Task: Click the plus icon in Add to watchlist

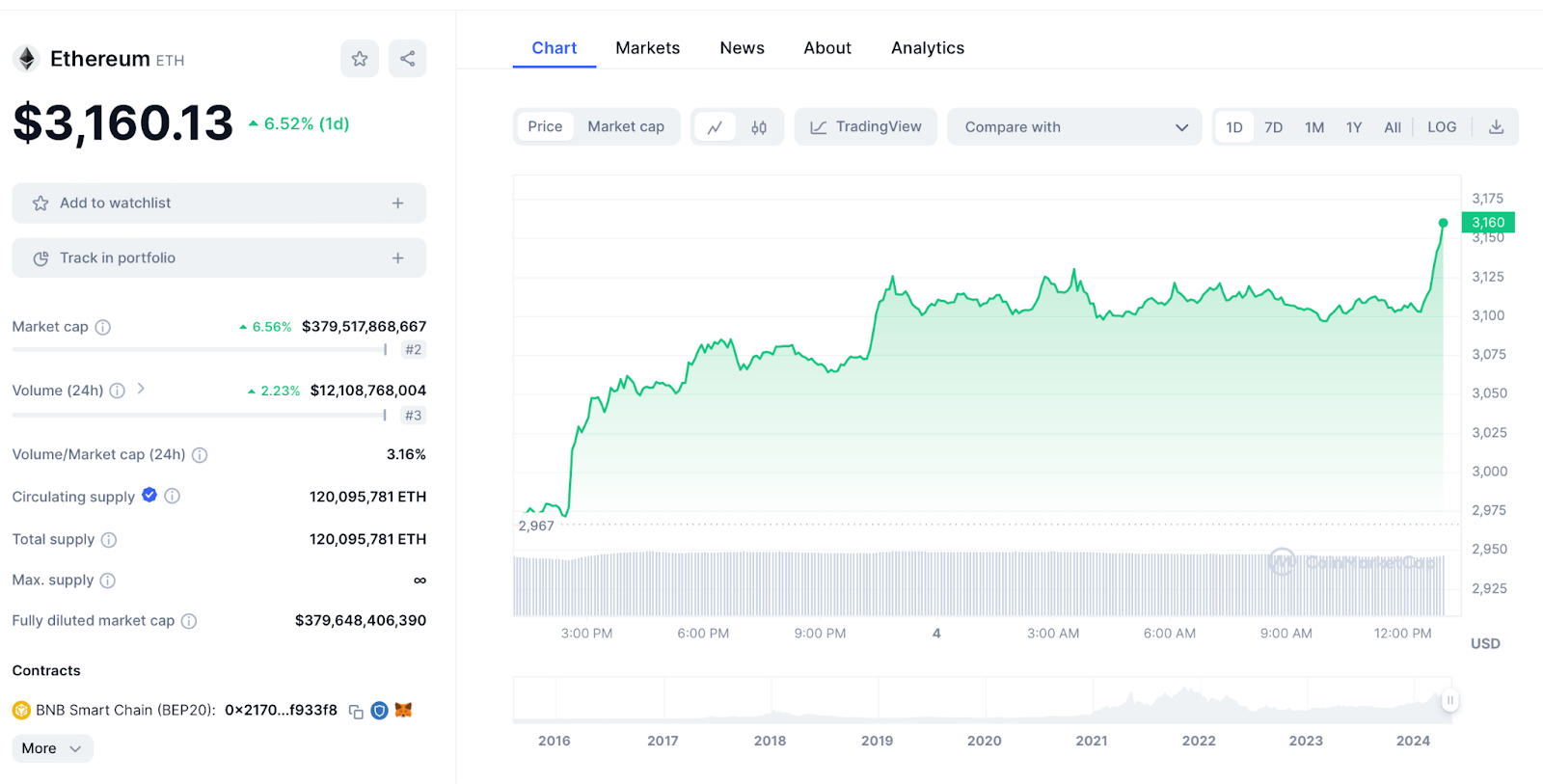Action: click(x=397, y=203)
